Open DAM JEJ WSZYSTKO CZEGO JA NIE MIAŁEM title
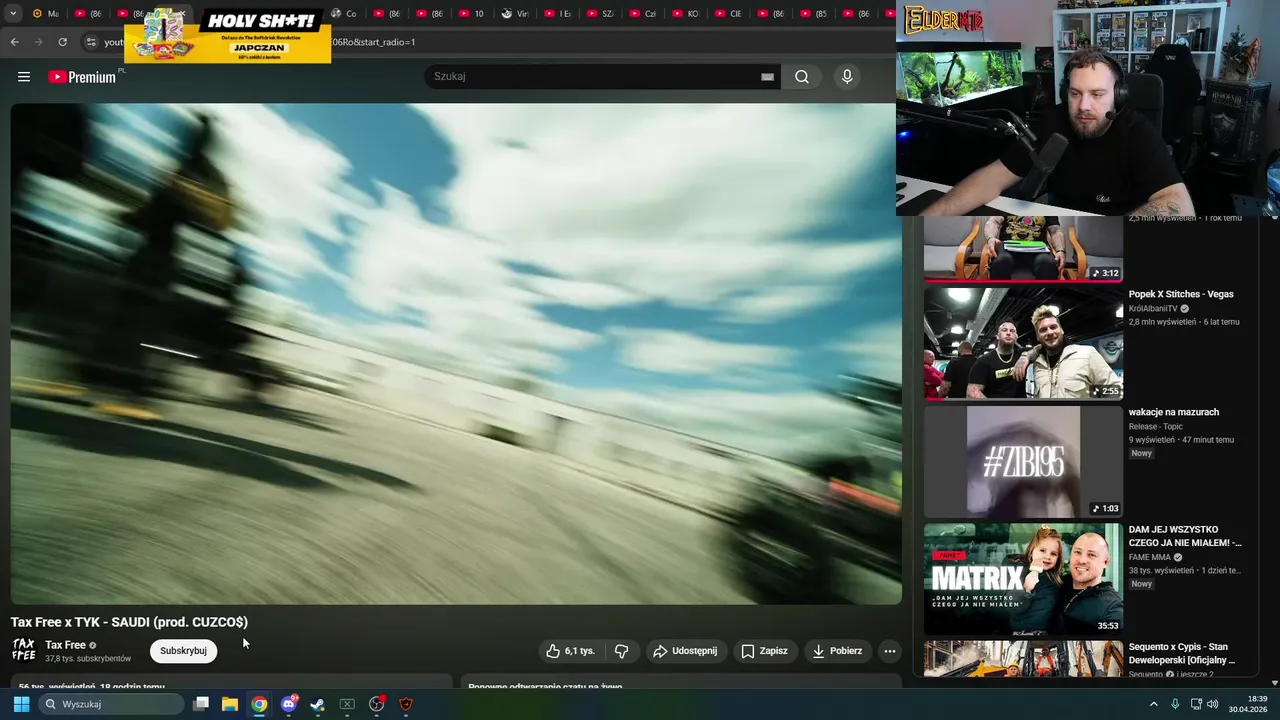 coord(1185,536)
